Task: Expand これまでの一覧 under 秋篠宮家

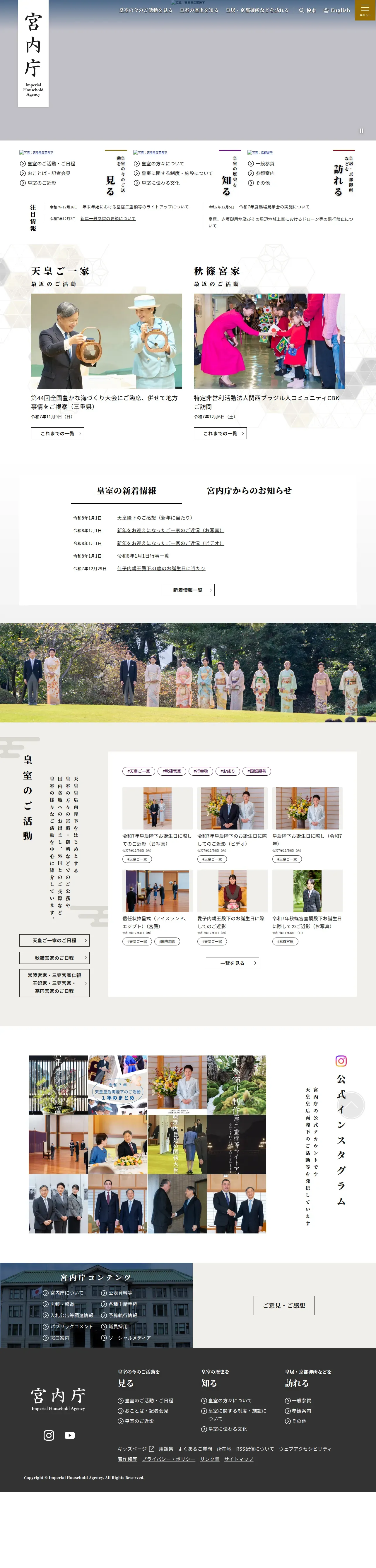Action: click(220, 433)
